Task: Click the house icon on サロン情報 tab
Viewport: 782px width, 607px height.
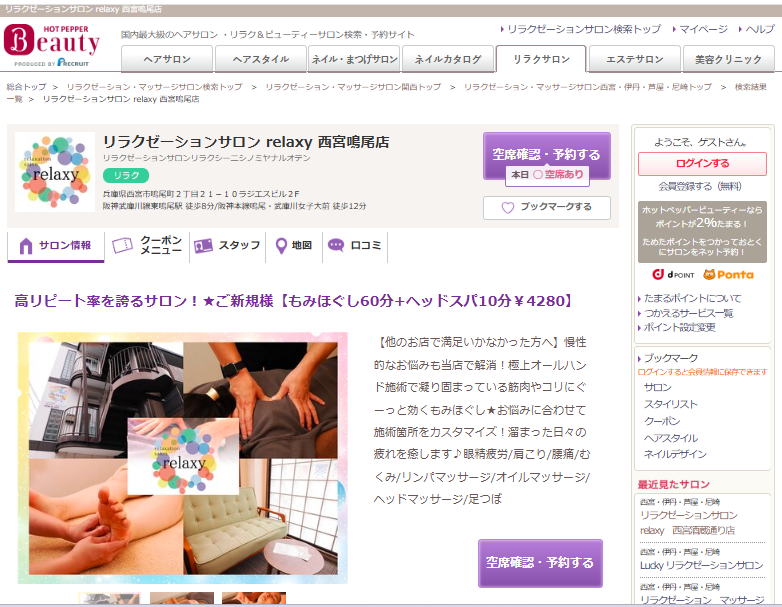Action: [26, 245]
